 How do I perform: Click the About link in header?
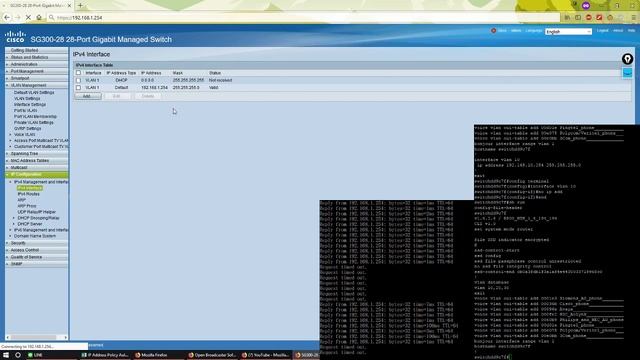[x=618, y=31]
